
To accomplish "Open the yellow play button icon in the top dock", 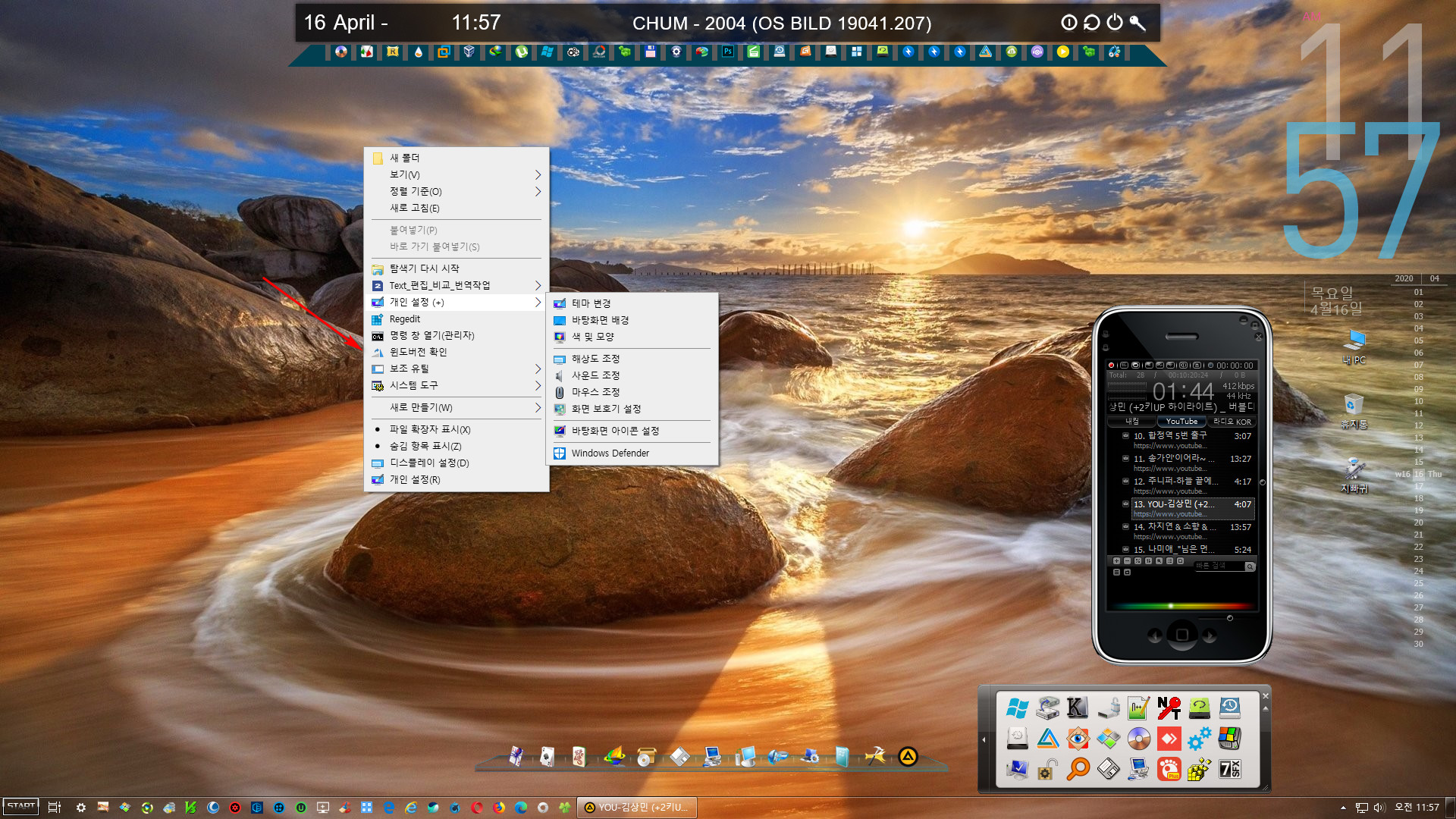I will pos(1062,52).
